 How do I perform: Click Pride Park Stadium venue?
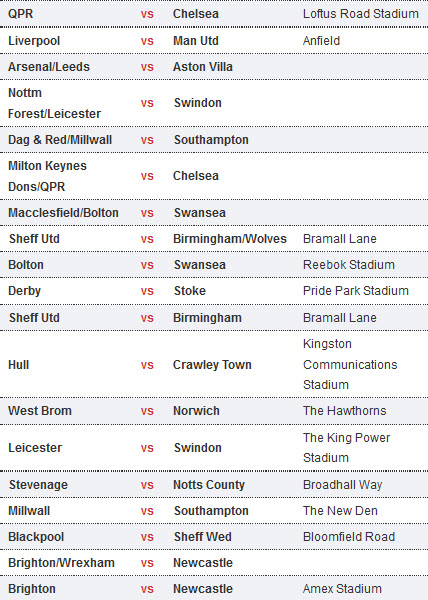pos(356,291)
